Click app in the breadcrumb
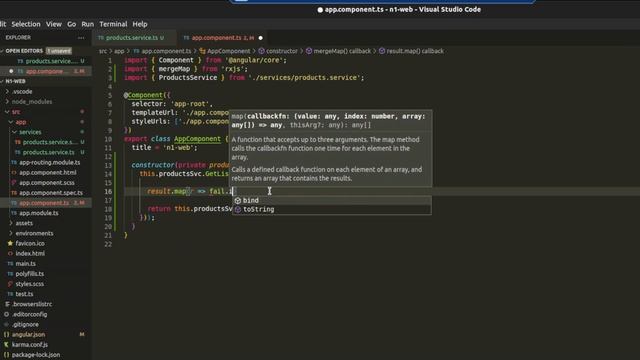 coord(119,51)
